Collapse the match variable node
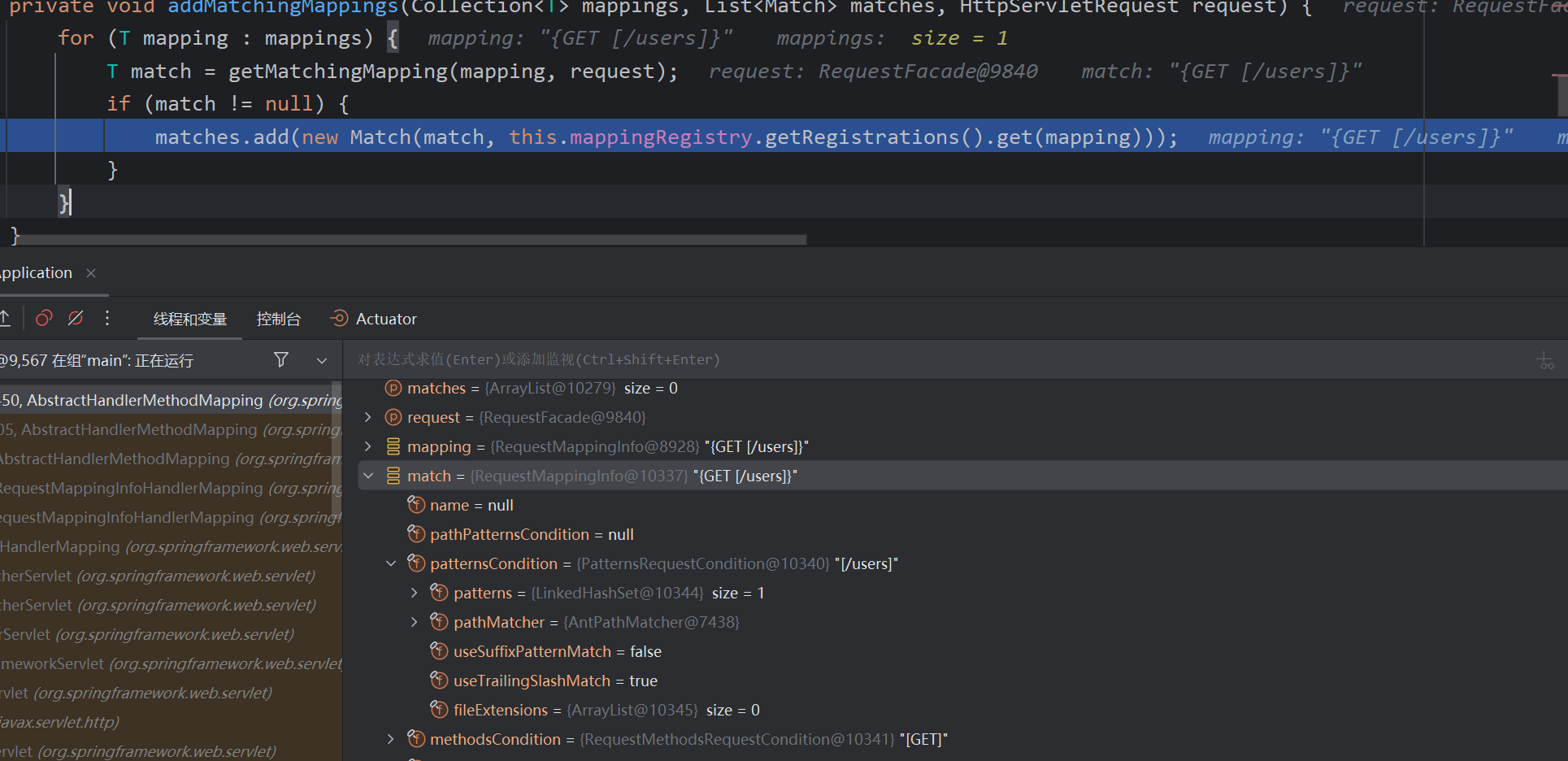 (x=368, y=476)
